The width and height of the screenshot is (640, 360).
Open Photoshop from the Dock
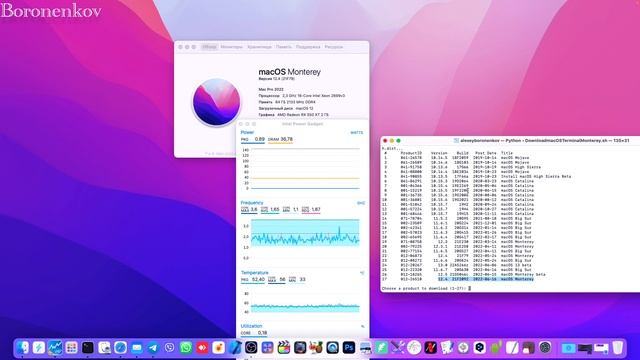349,347
